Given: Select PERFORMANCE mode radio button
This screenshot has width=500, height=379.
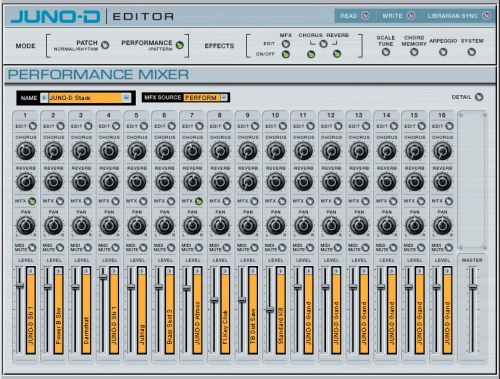Looking at the screenshot, I should [x=180, y=45].
